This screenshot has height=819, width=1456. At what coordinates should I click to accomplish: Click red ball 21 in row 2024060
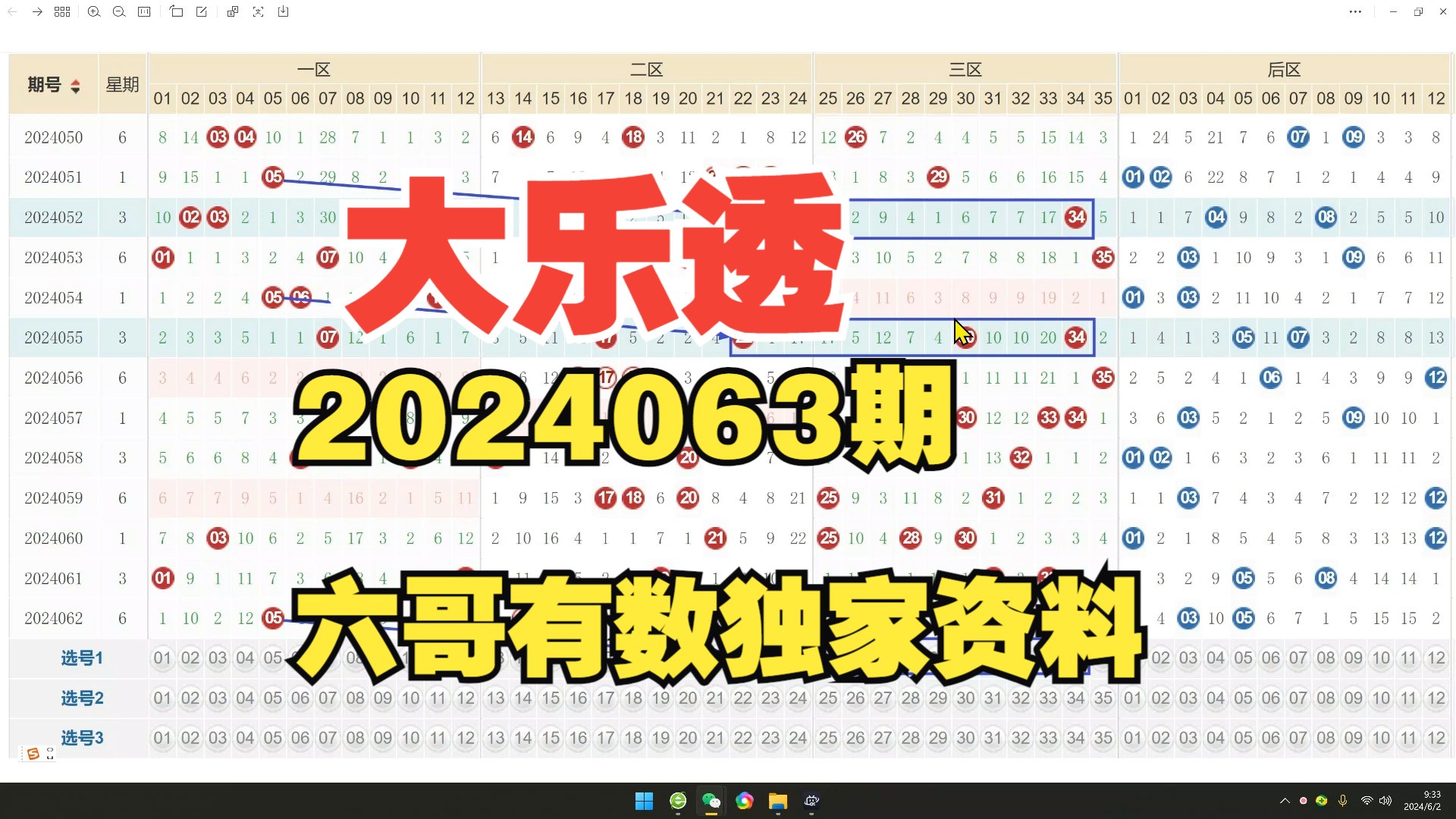pyautogui.click(x=715, y=538)
